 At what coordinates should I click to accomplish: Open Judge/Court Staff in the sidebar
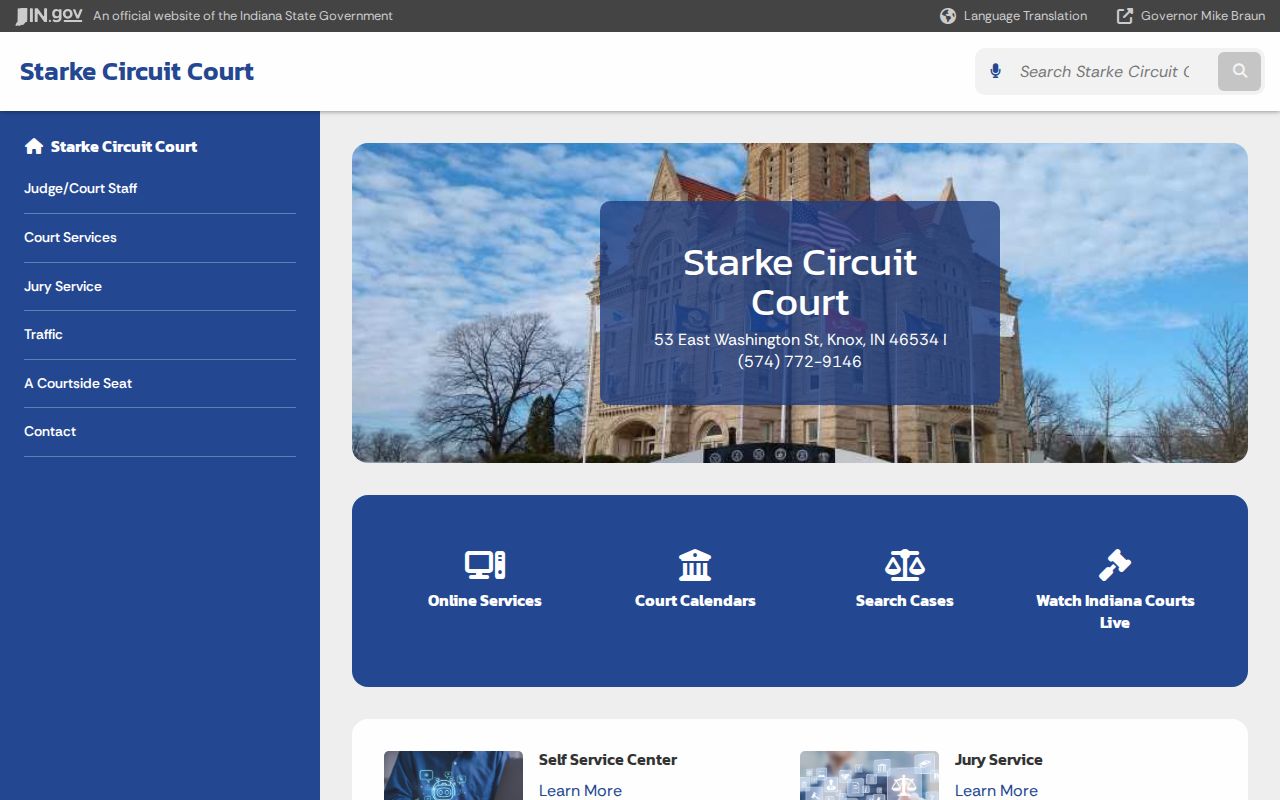click(81, 188)
